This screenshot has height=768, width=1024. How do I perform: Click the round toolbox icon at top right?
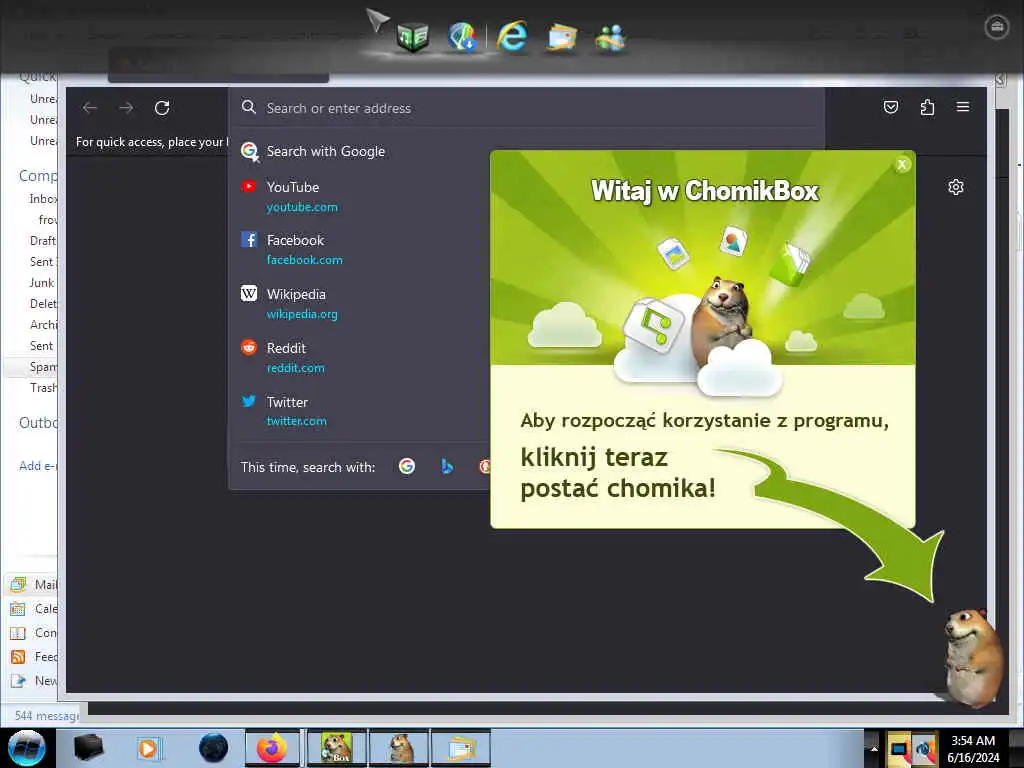tap(997, 27)
